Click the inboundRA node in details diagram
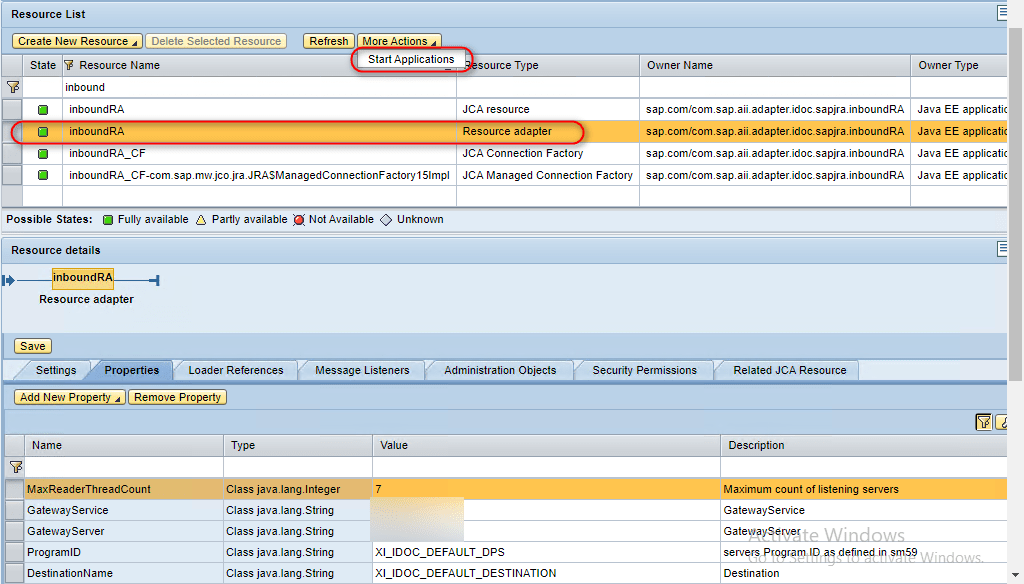Image resolution: width=1024 pixels, height=584 pixels. pyautogui.click(x=82, y=278)
